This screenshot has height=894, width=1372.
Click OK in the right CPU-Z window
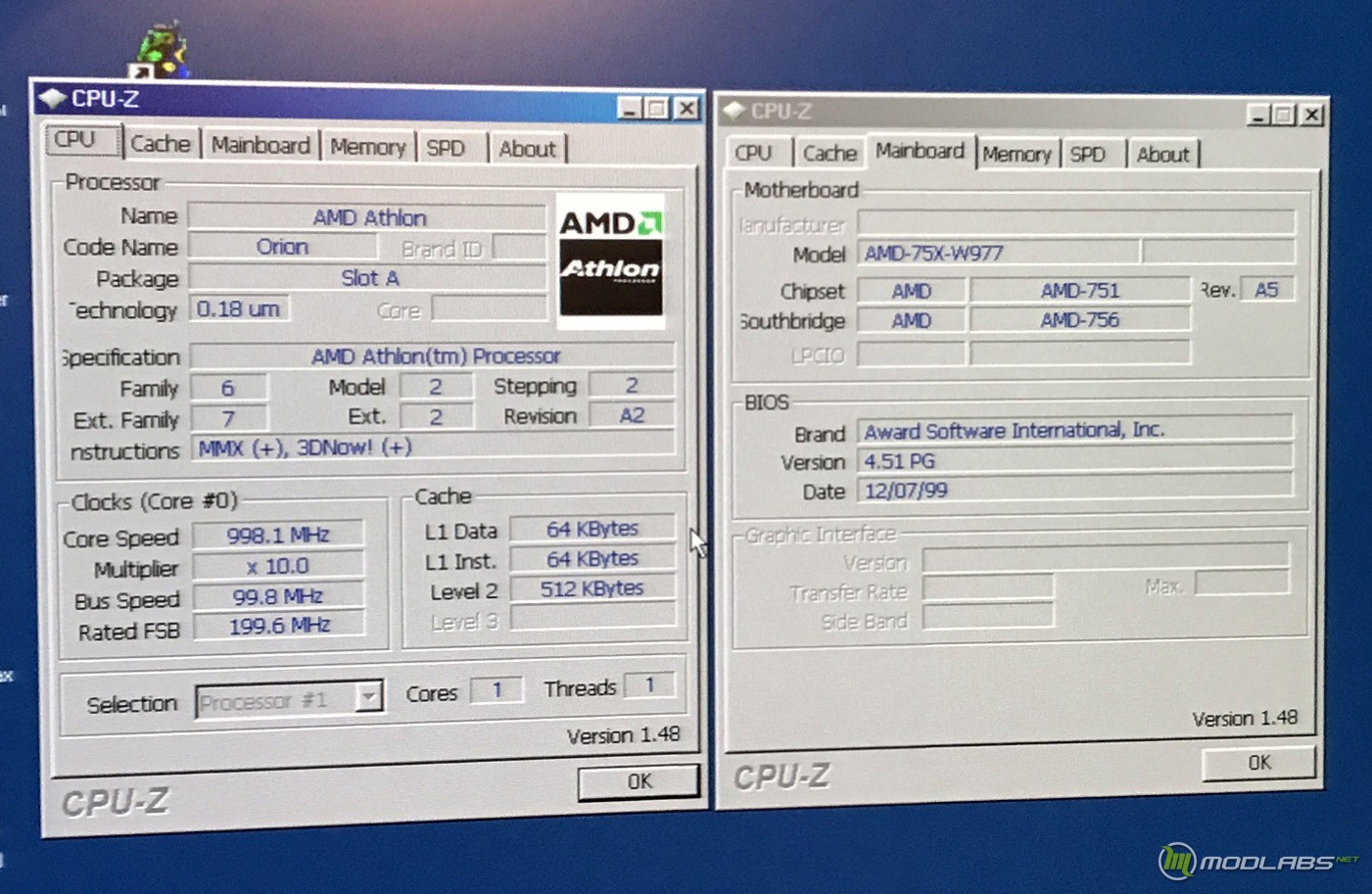click(x=1258, y=762)
